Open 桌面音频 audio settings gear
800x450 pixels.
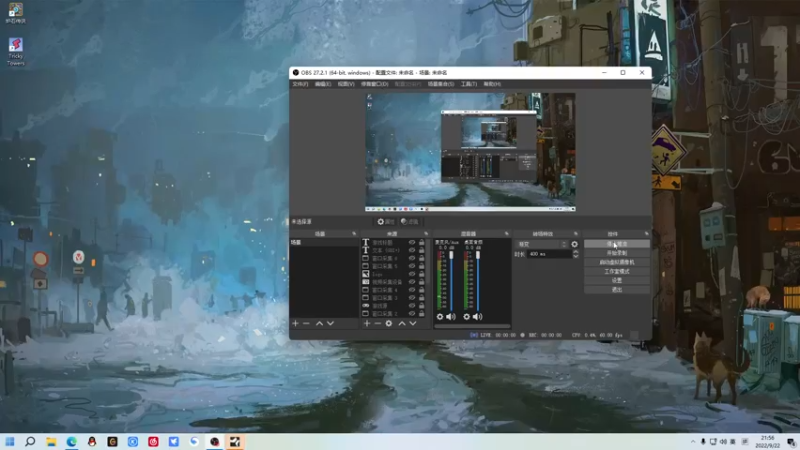(466, 317)
